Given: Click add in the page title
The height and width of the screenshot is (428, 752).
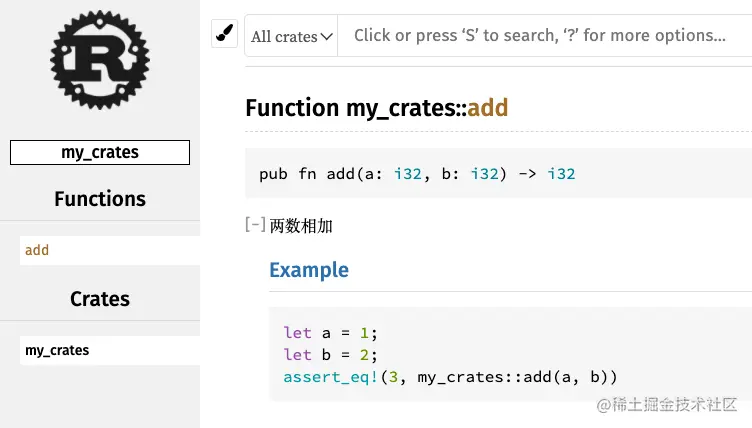Looking at the screenshot, I should click(x=487, y=107).
